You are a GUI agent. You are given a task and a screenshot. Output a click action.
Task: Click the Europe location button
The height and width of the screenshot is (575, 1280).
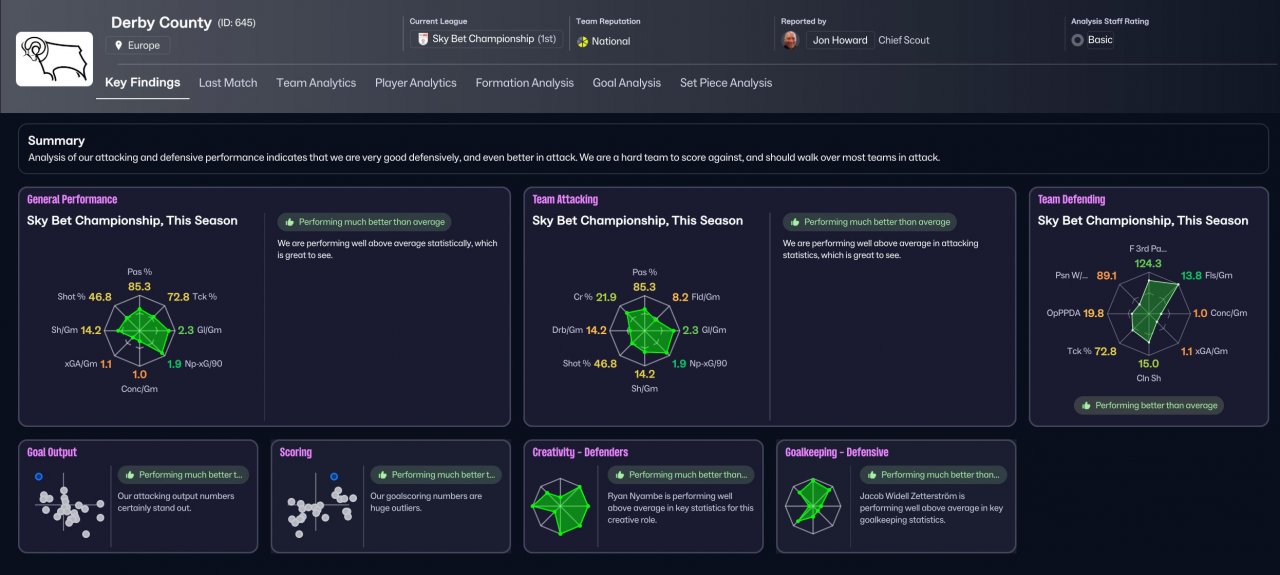139,45
